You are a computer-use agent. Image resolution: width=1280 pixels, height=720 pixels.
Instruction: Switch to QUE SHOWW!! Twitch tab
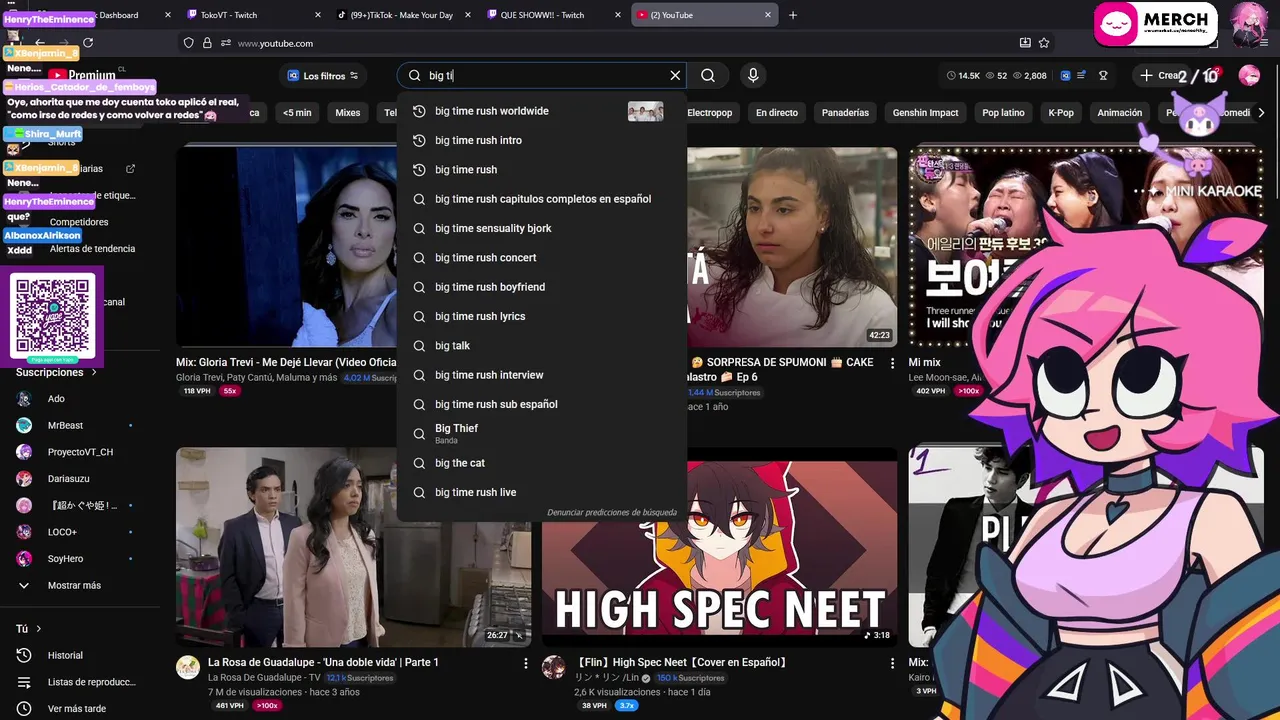pyautogui.click(x=554, y=15)
